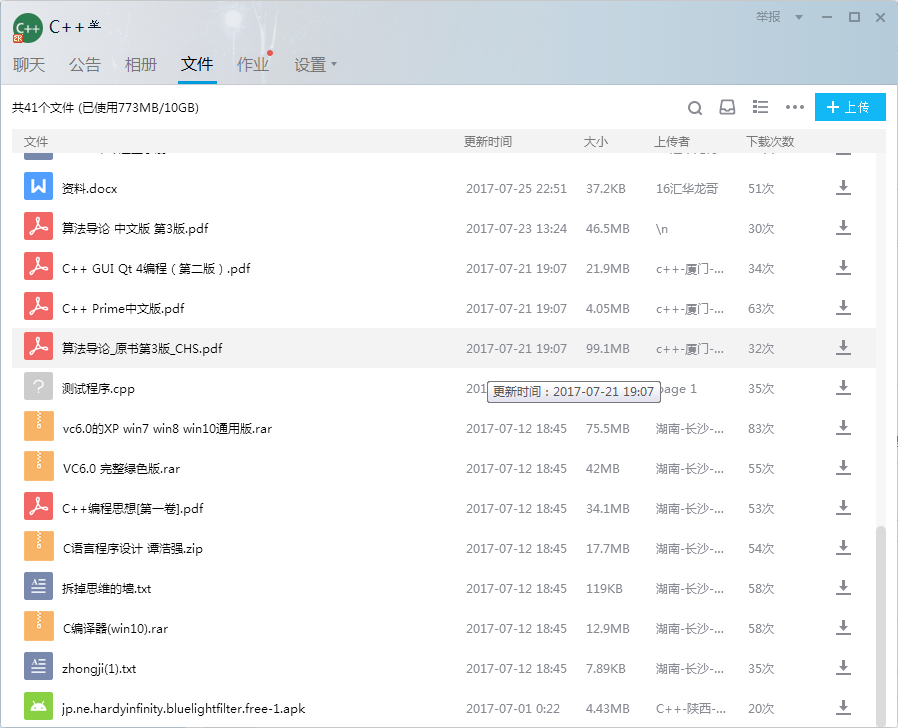Download VC6.0 完整绿色版.rar
Image resolution: width=898 pixels, height=728 pixels.
(843, 468)
